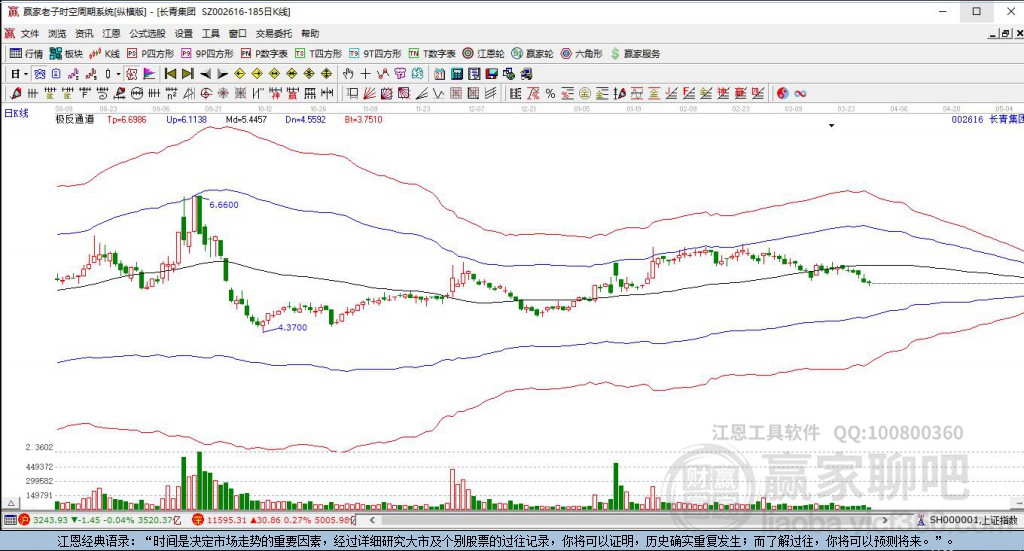Open the 交易委托 menu
Image resolution: width=1024 pixels, height=551 pixels.
point(274,33)
